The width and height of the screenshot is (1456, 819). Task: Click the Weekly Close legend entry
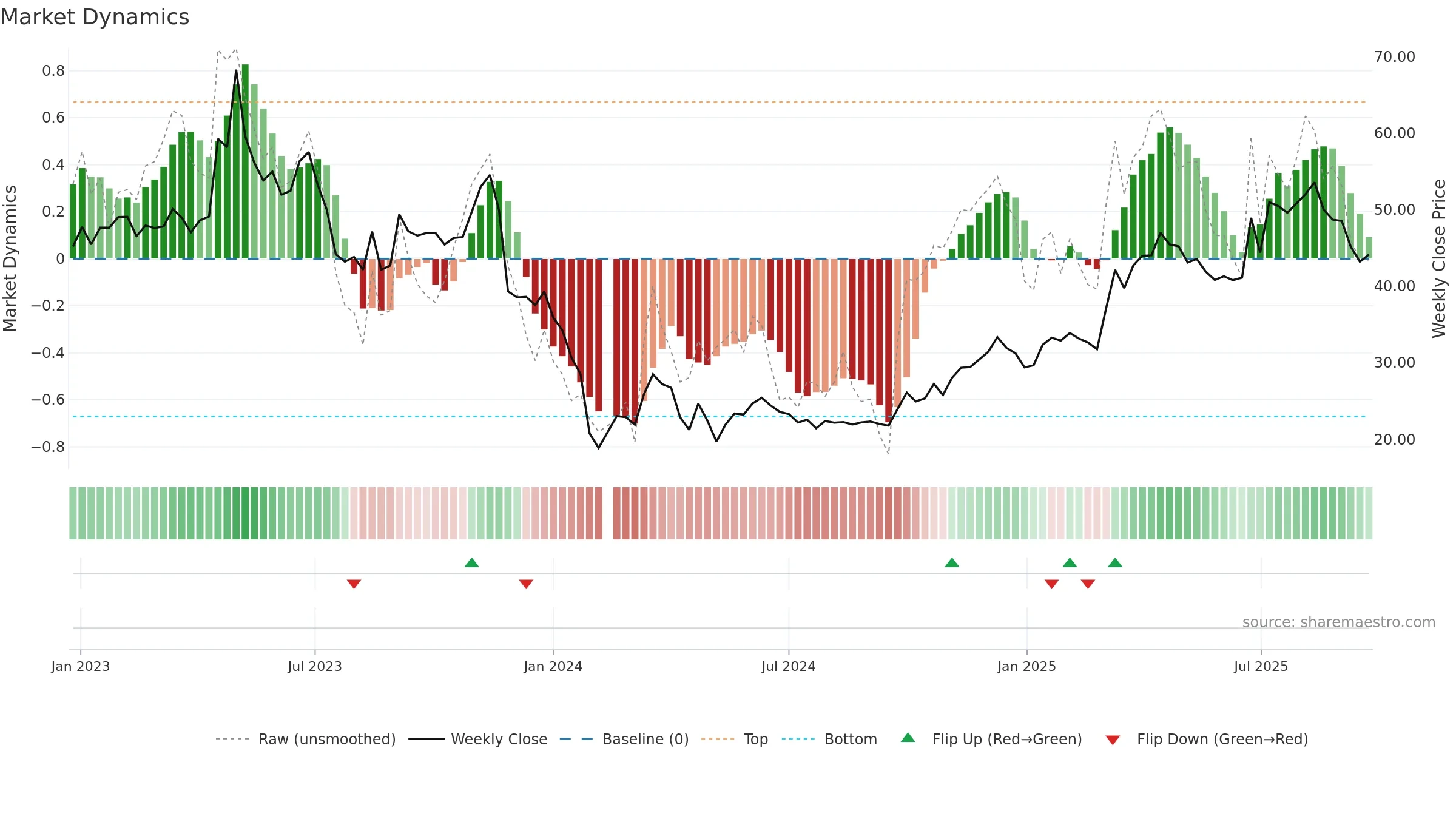click(x=478, y=739)
